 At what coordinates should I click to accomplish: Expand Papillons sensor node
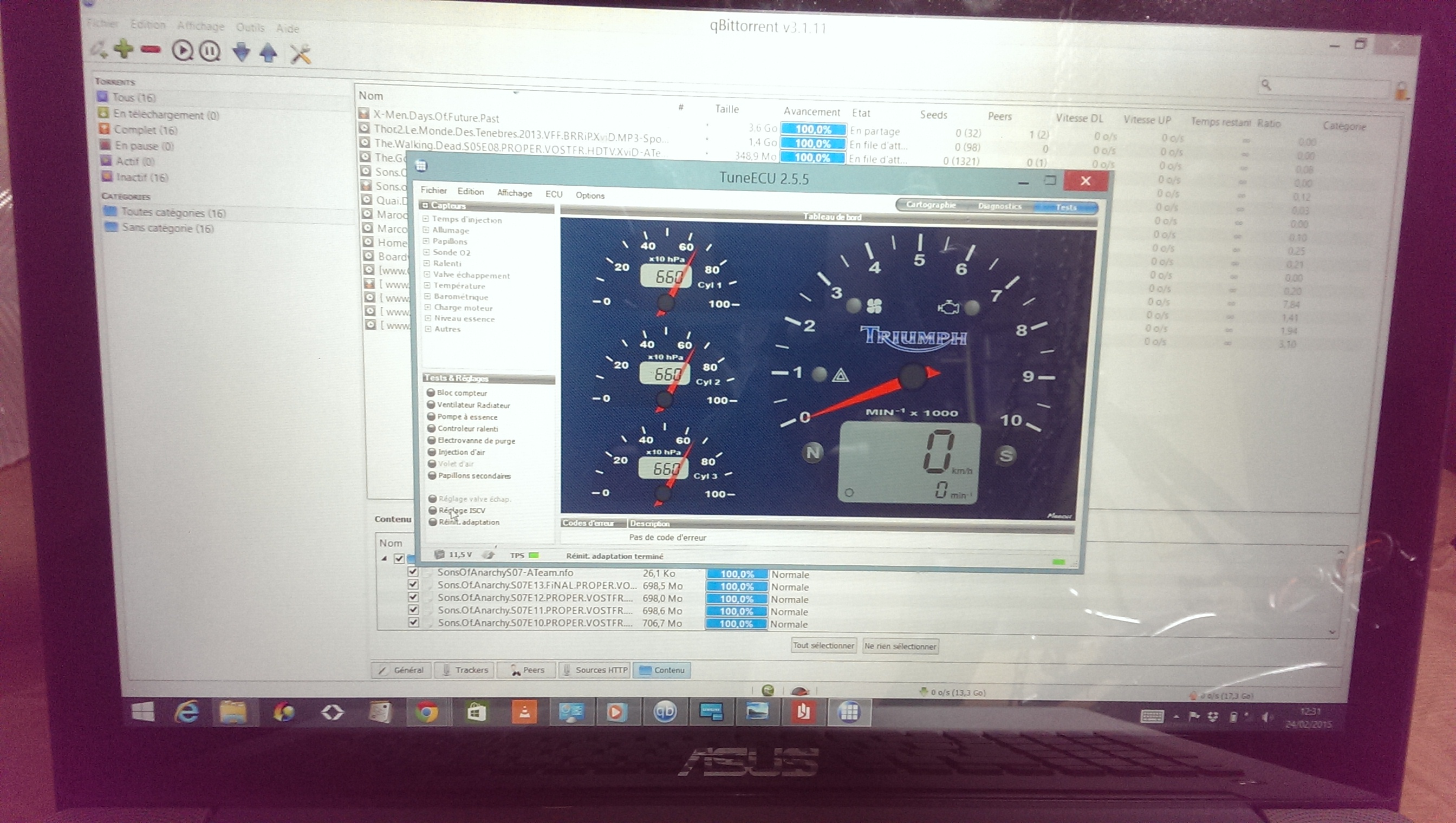click(x=426, y=241)
